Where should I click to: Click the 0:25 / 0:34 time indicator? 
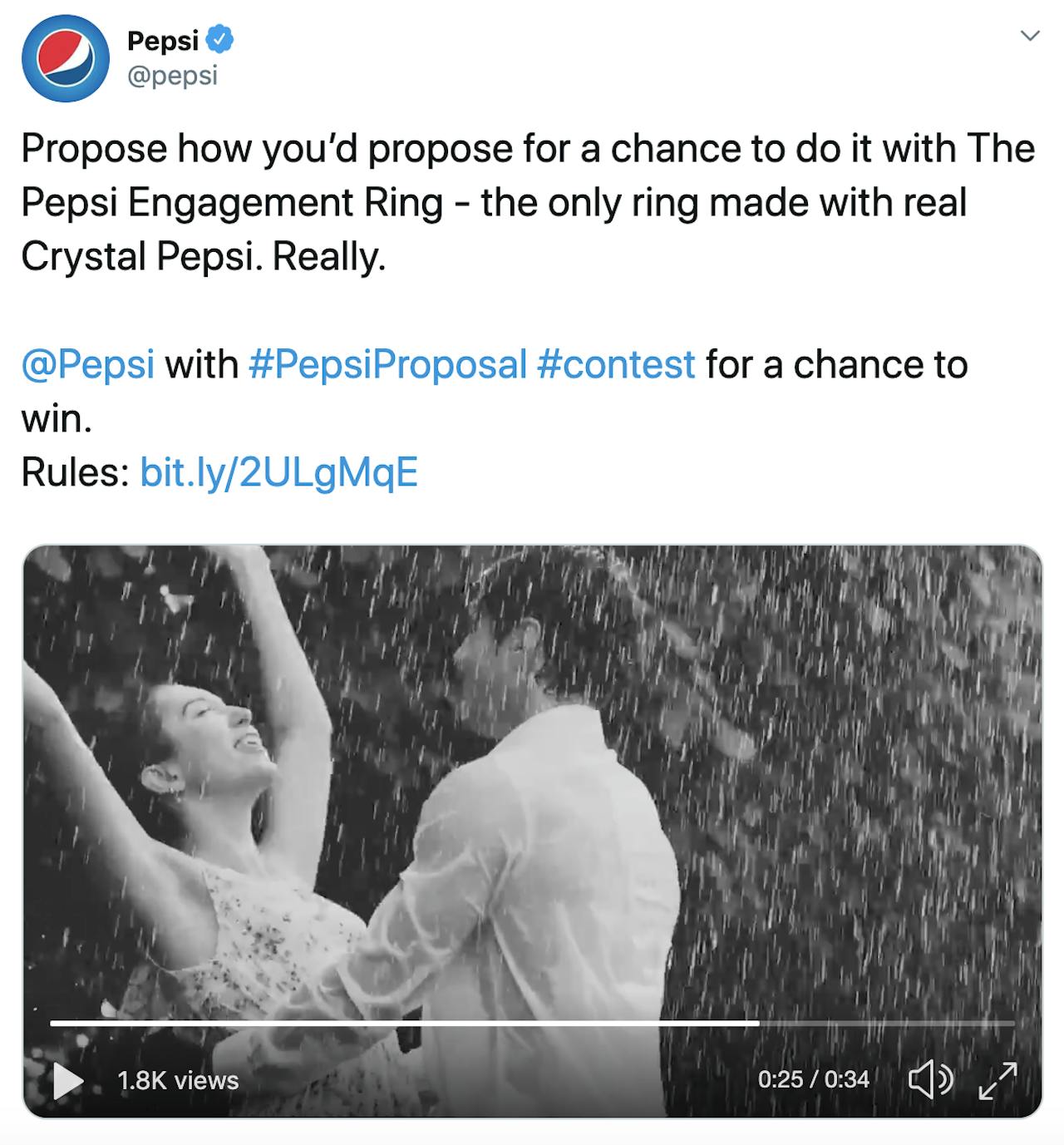click(813, 1079)
